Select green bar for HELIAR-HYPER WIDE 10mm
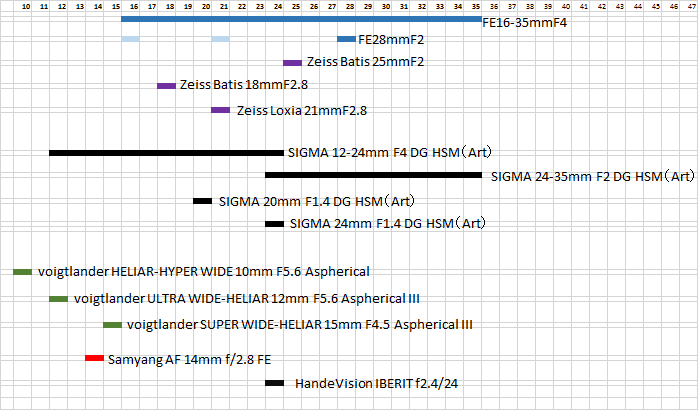 [x=22, y=272]
